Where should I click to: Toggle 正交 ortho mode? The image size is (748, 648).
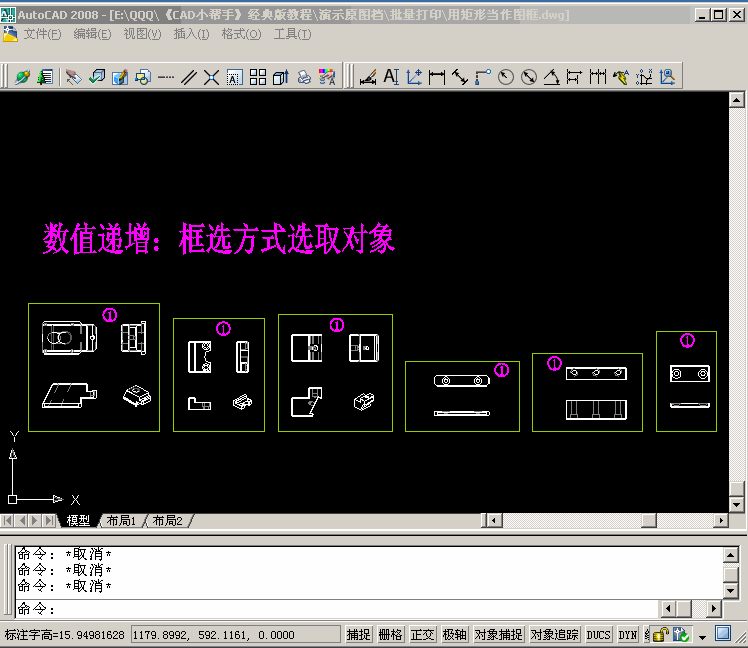422,635
